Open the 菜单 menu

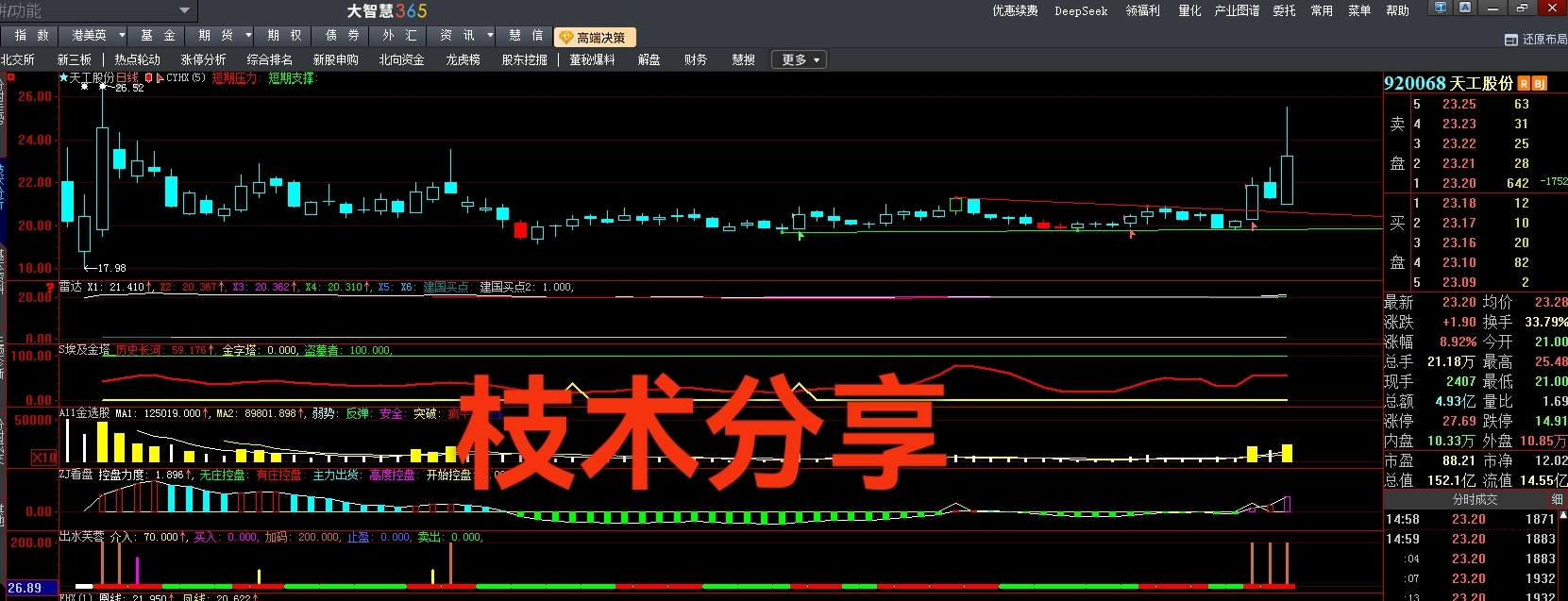[x=1359, y=10]
